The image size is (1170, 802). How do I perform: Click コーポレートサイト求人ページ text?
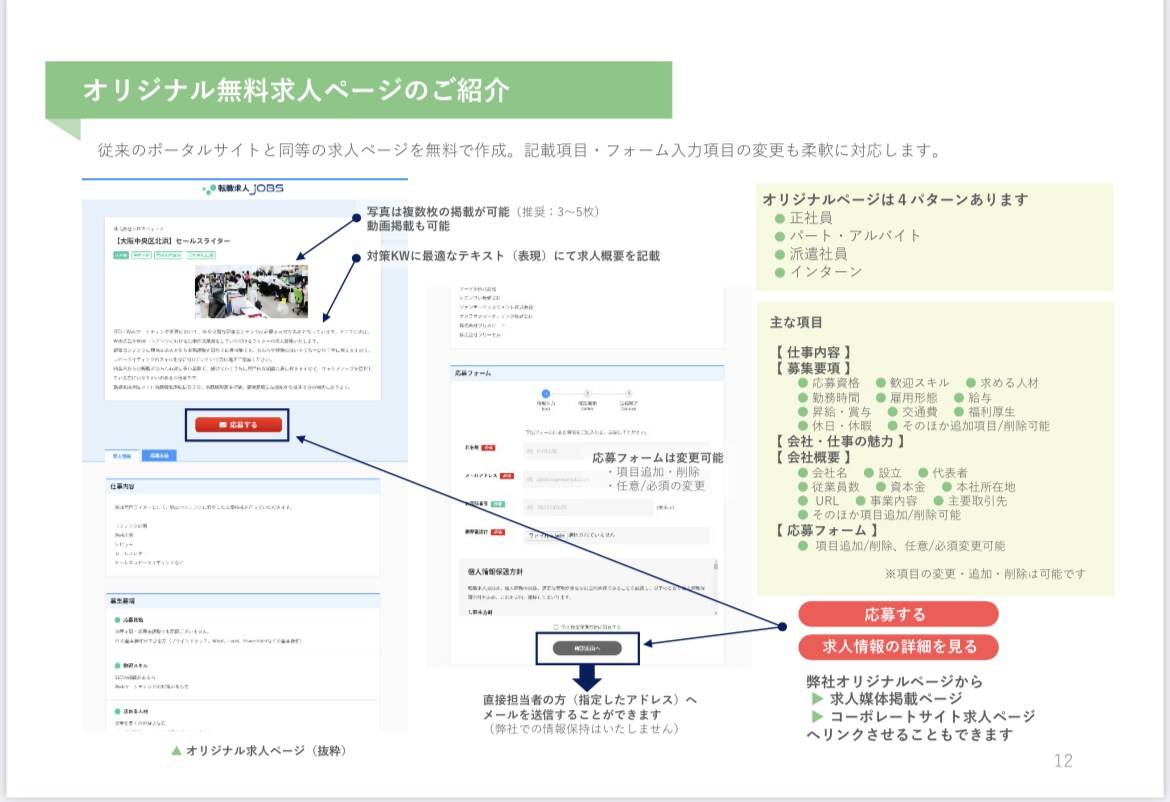click(933, 716)
